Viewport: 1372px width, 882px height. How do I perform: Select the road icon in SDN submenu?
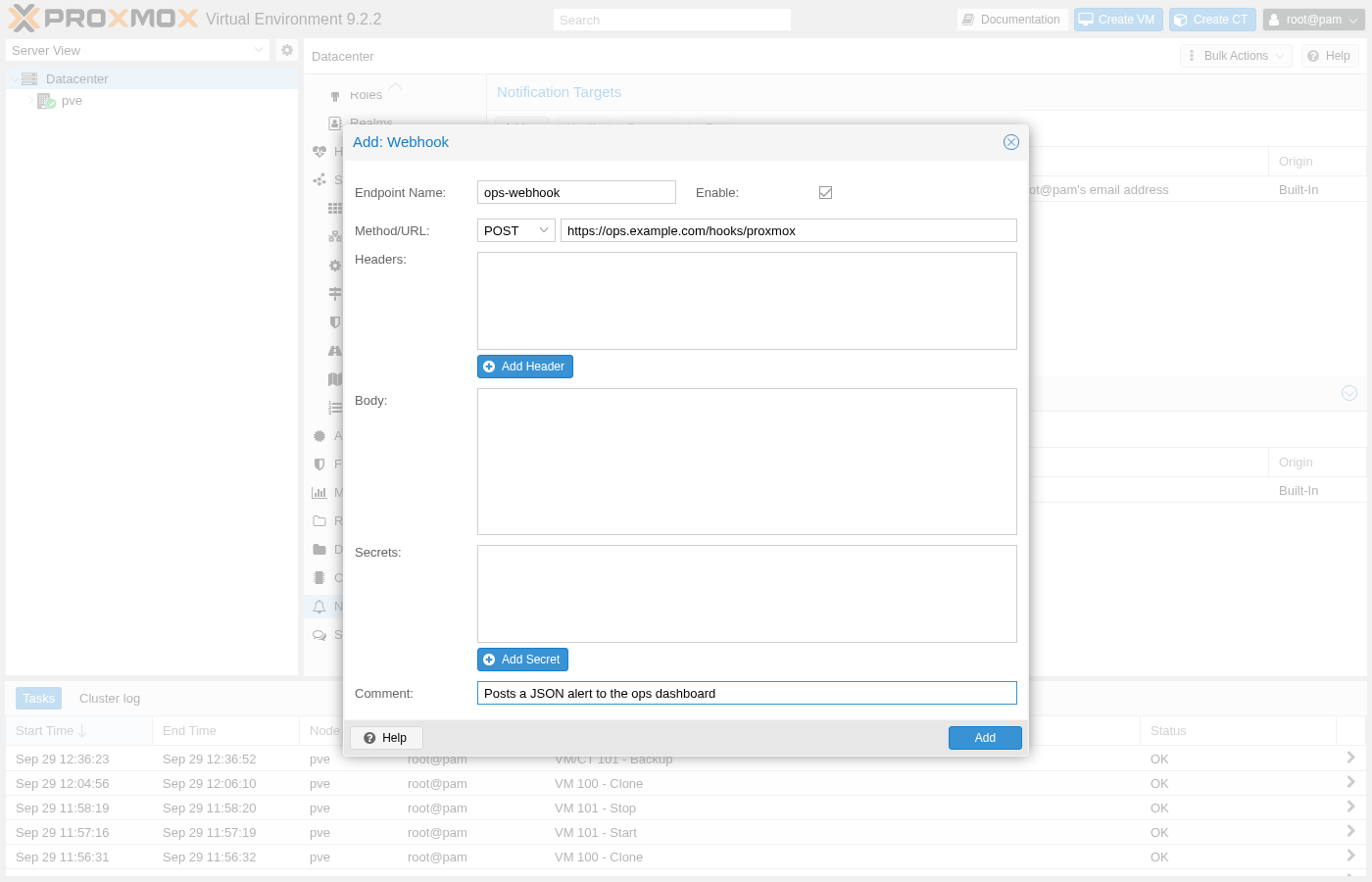(x=335, y=351)
